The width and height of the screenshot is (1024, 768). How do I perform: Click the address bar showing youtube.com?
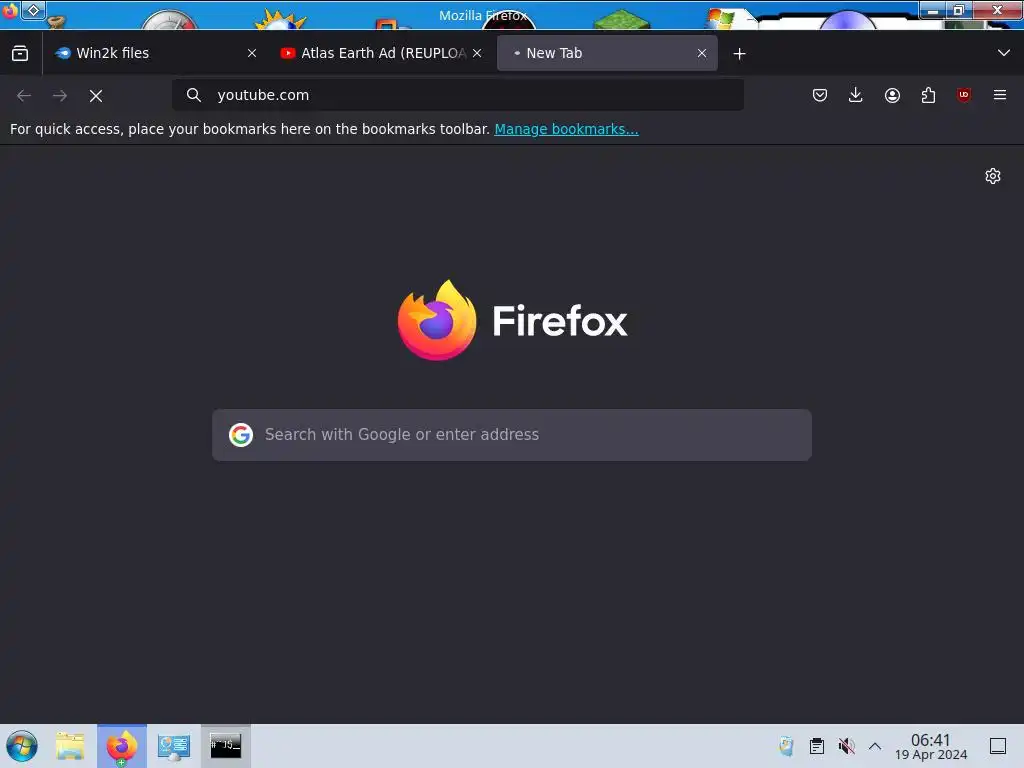coord(458,95)
